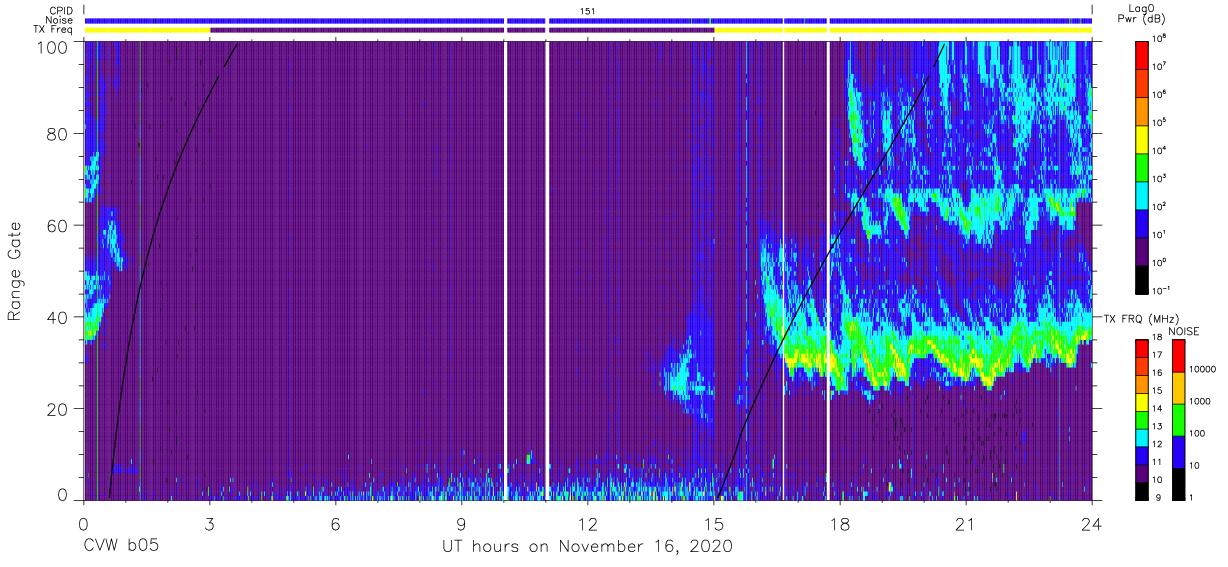Click x-axis tick label '21'
This screenshot has width=1228, height=567.
tap(966, 525)
